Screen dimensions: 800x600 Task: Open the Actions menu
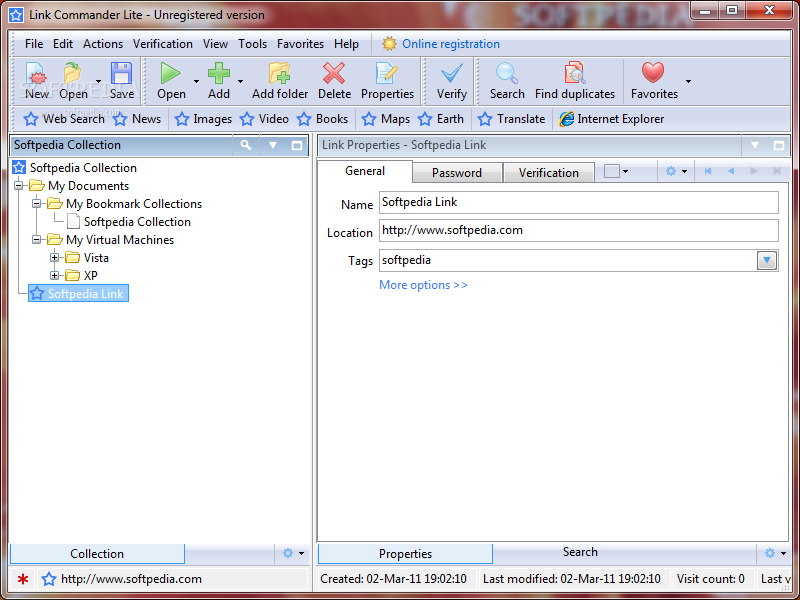[103, 44]
